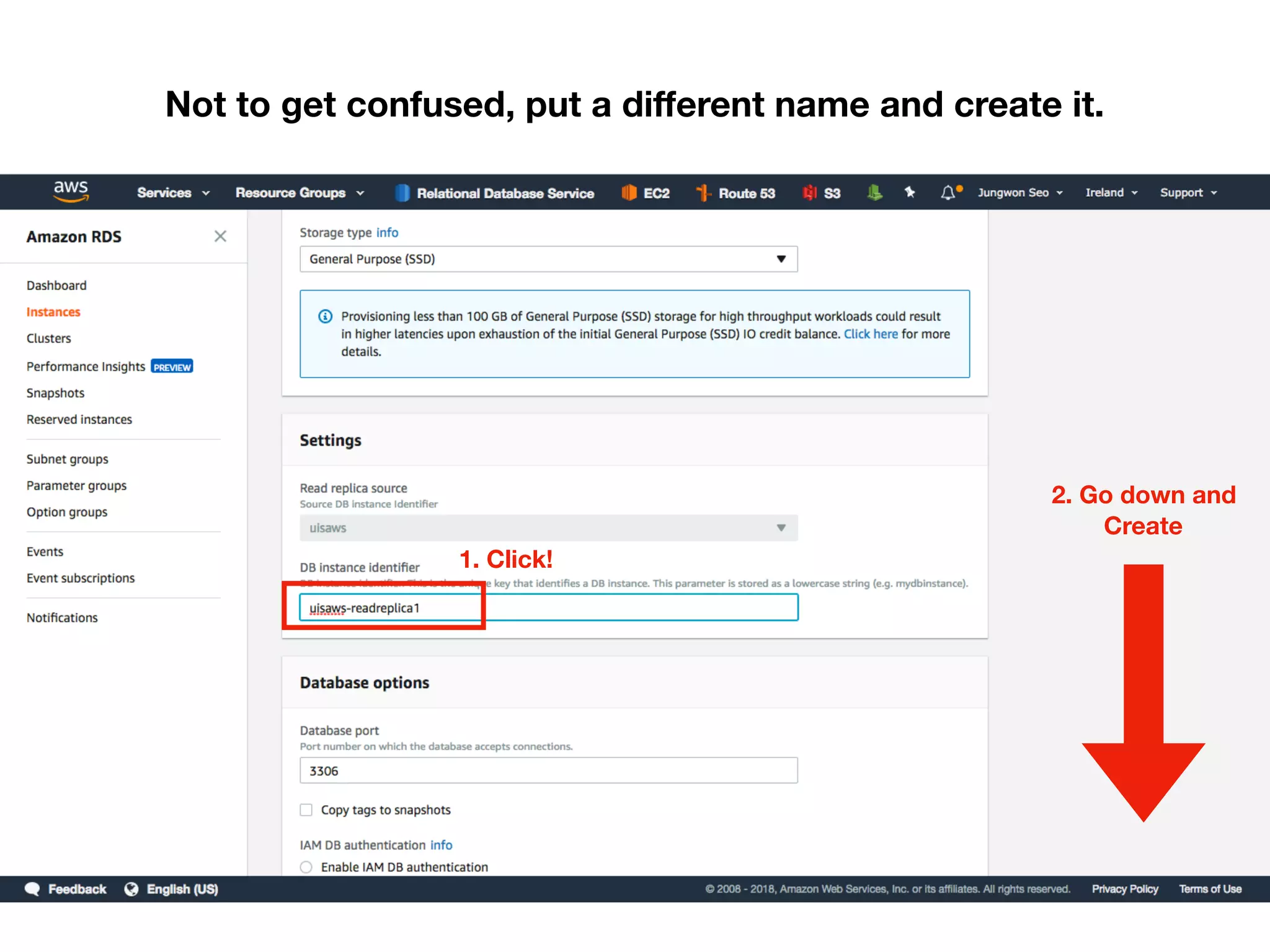Open Parameter groups in the sidebar
The height and width of the screenshot is (952, 1270).
click(76, 486)
